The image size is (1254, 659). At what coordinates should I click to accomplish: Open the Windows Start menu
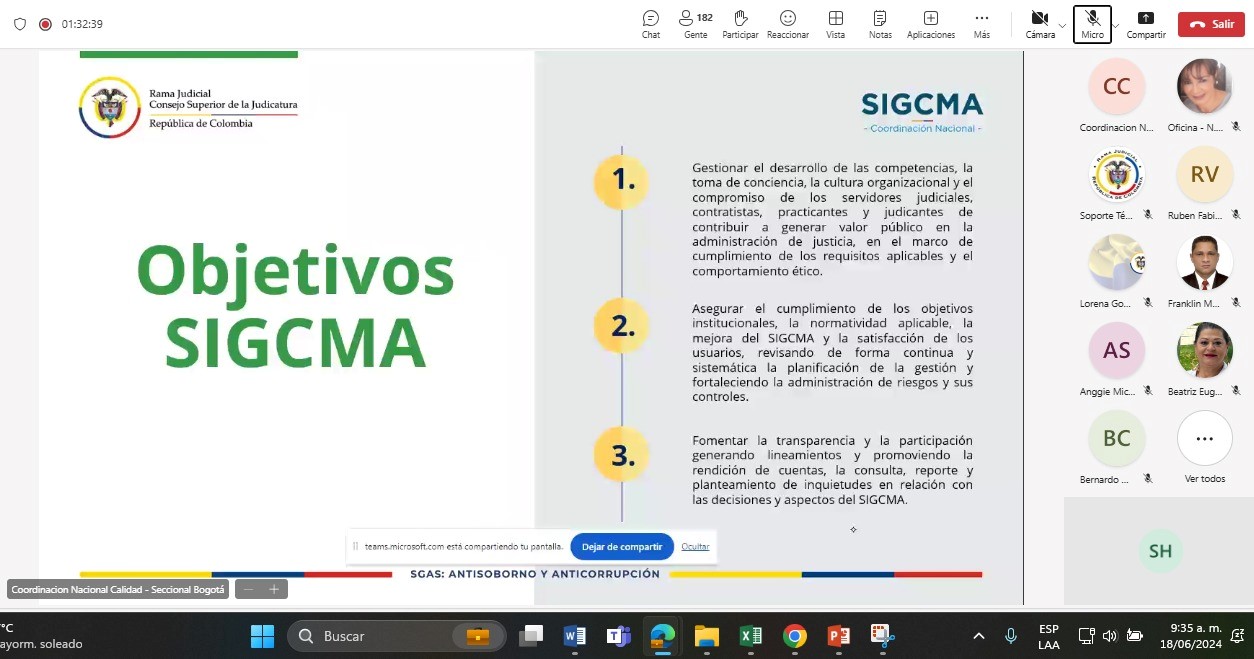pos(262,636)
